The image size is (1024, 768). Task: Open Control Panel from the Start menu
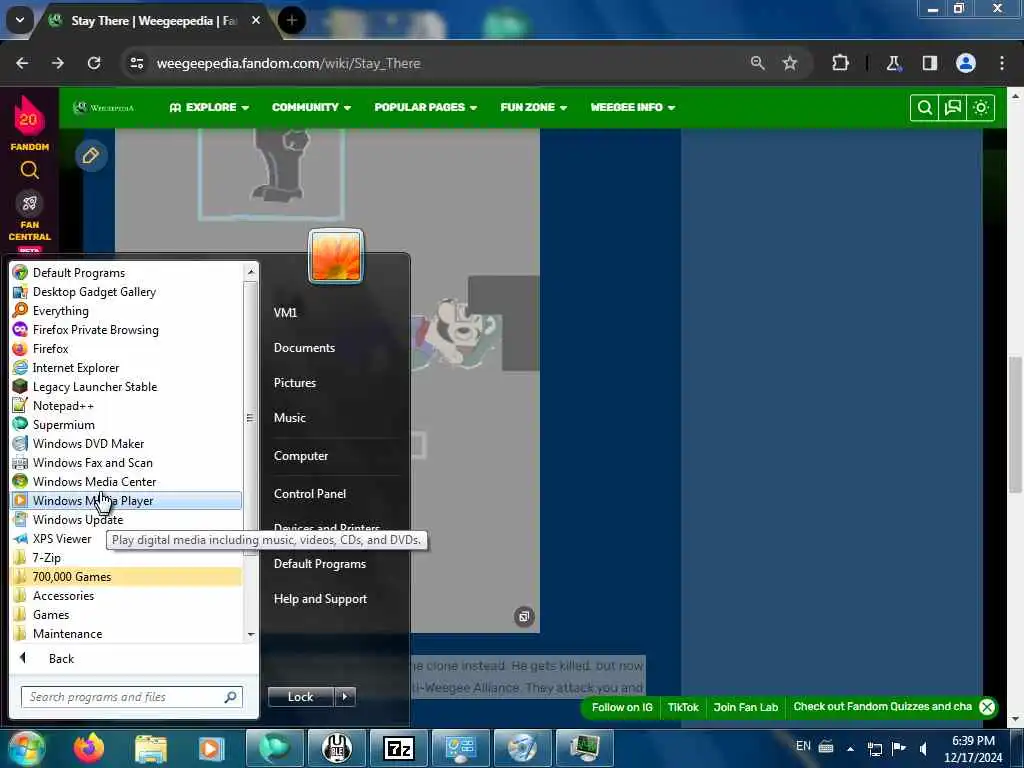coord(310,493)
